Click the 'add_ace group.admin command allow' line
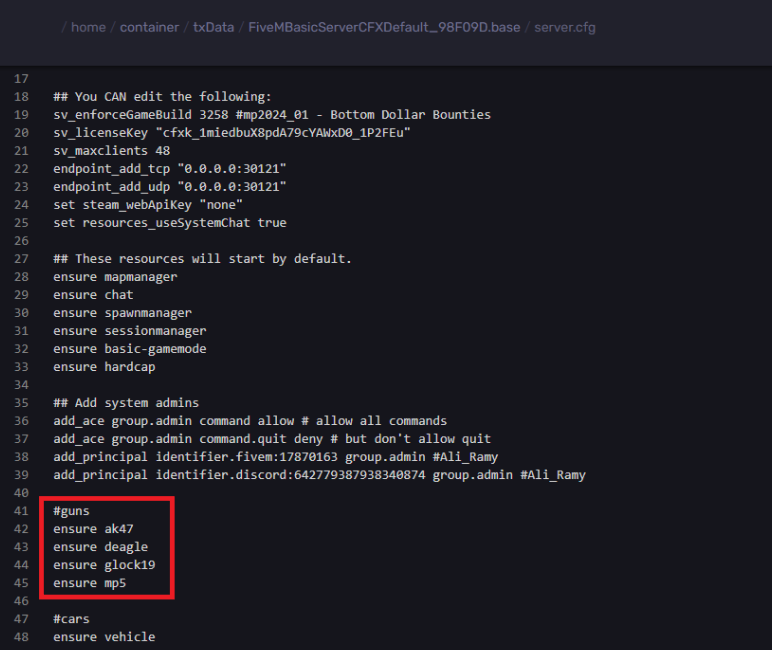The width and height of the screenshot is (772, 650). [x=250, y=421]
